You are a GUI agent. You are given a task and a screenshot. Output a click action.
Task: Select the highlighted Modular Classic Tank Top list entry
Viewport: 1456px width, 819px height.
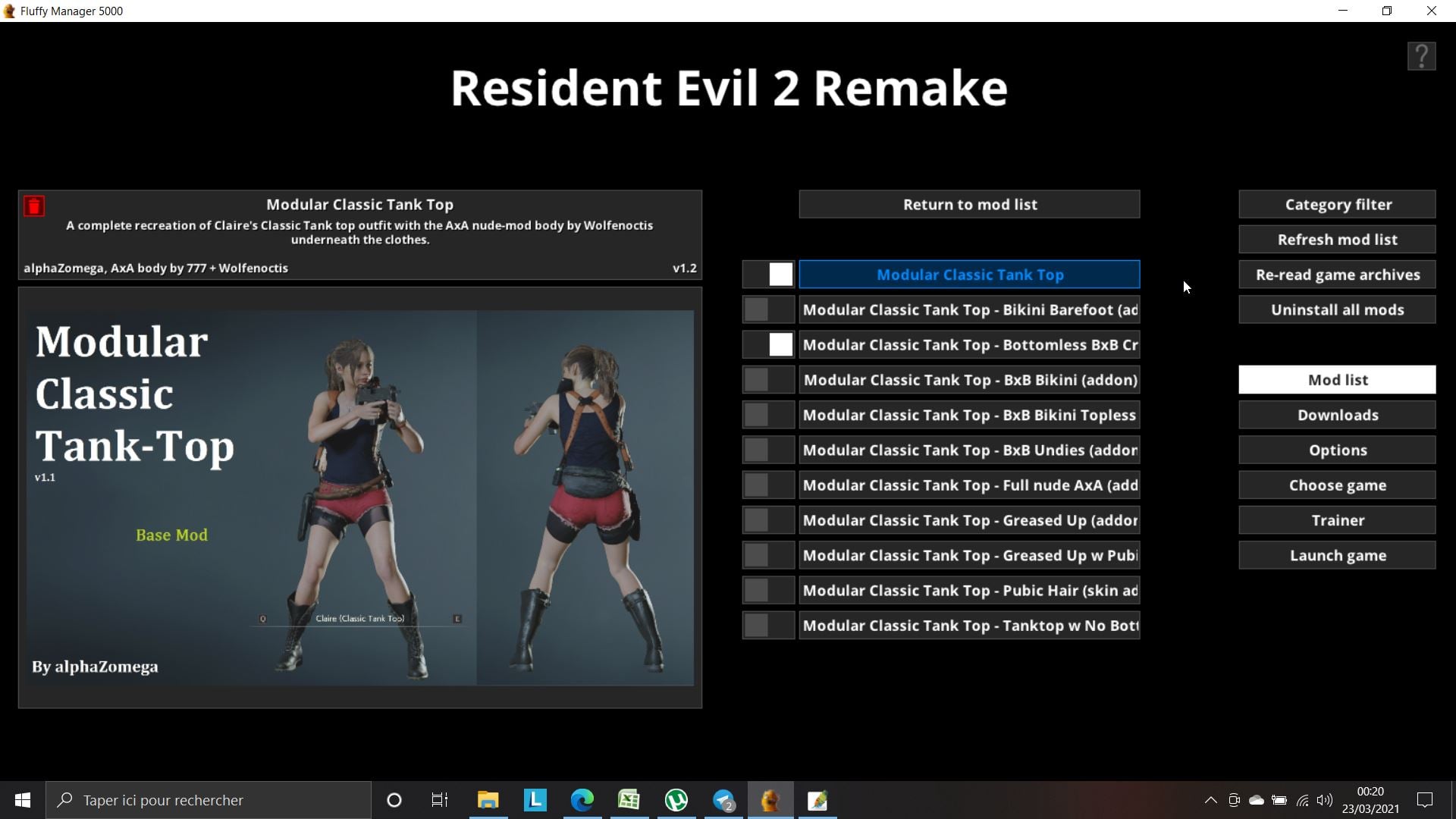click(969, 275)
